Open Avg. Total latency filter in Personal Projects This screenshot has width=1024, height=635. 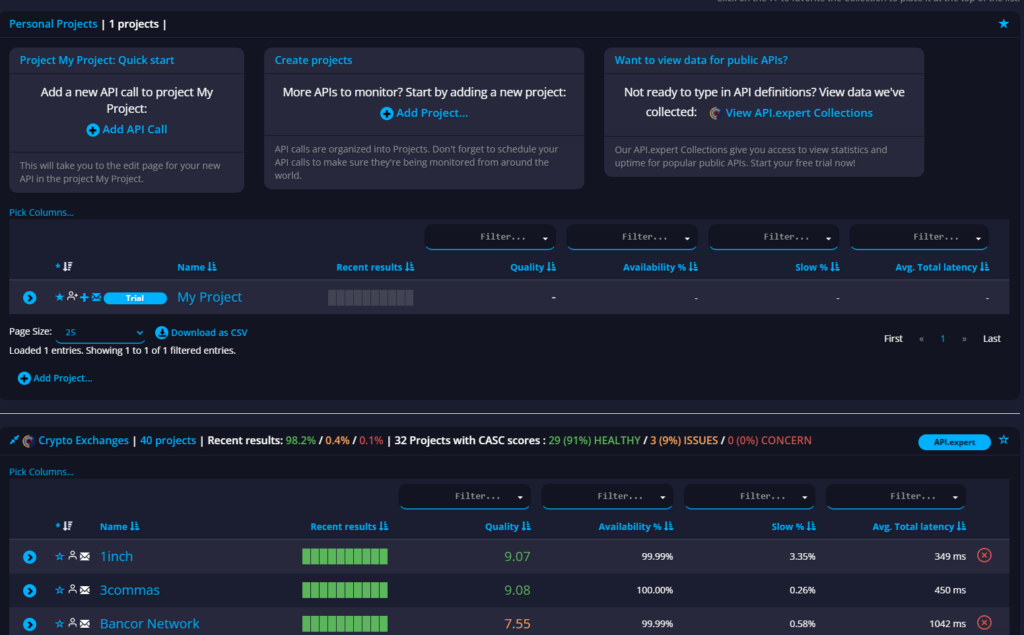[x=920, y=237]
